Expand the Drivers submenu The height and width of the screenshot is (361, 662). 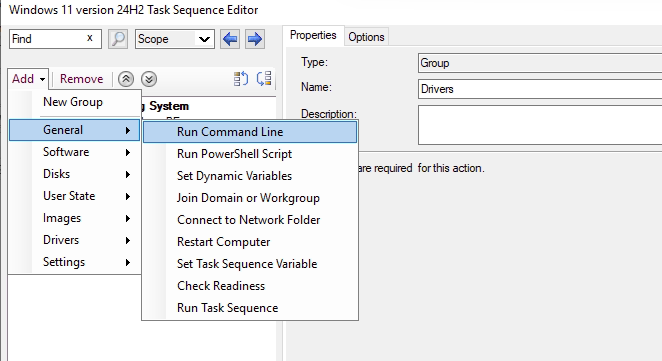(x=74, y=240)
